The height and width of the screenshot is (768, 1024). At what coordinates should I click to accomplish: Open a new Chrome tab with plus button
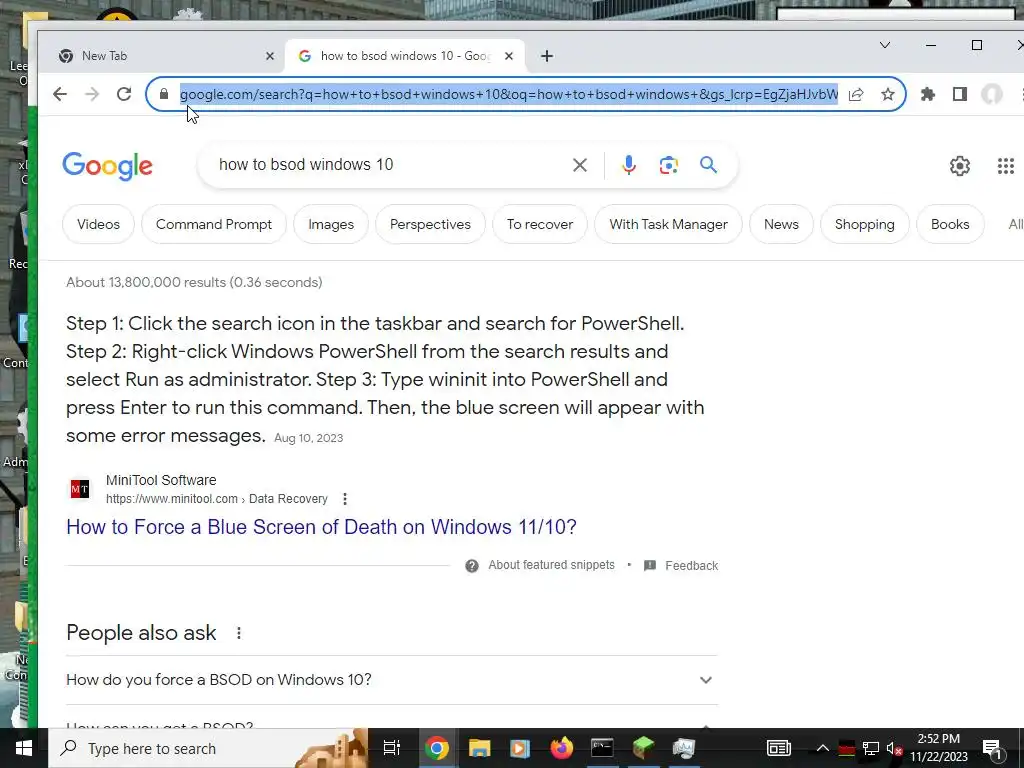click(x=547, y=56)
